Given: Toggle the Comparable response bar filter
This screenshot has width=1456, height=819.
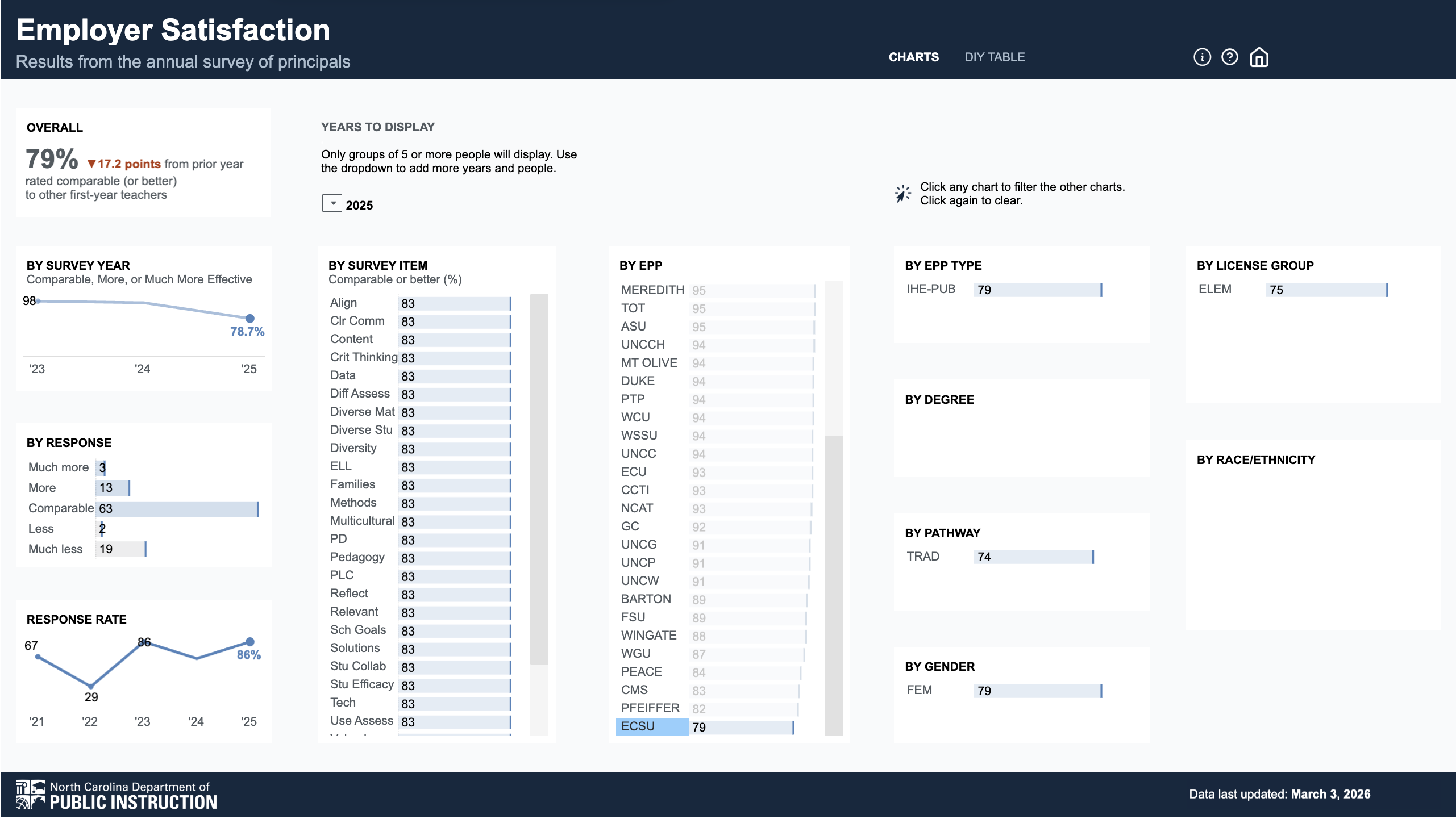Looking at the screenshot, I should coord(177,509).
